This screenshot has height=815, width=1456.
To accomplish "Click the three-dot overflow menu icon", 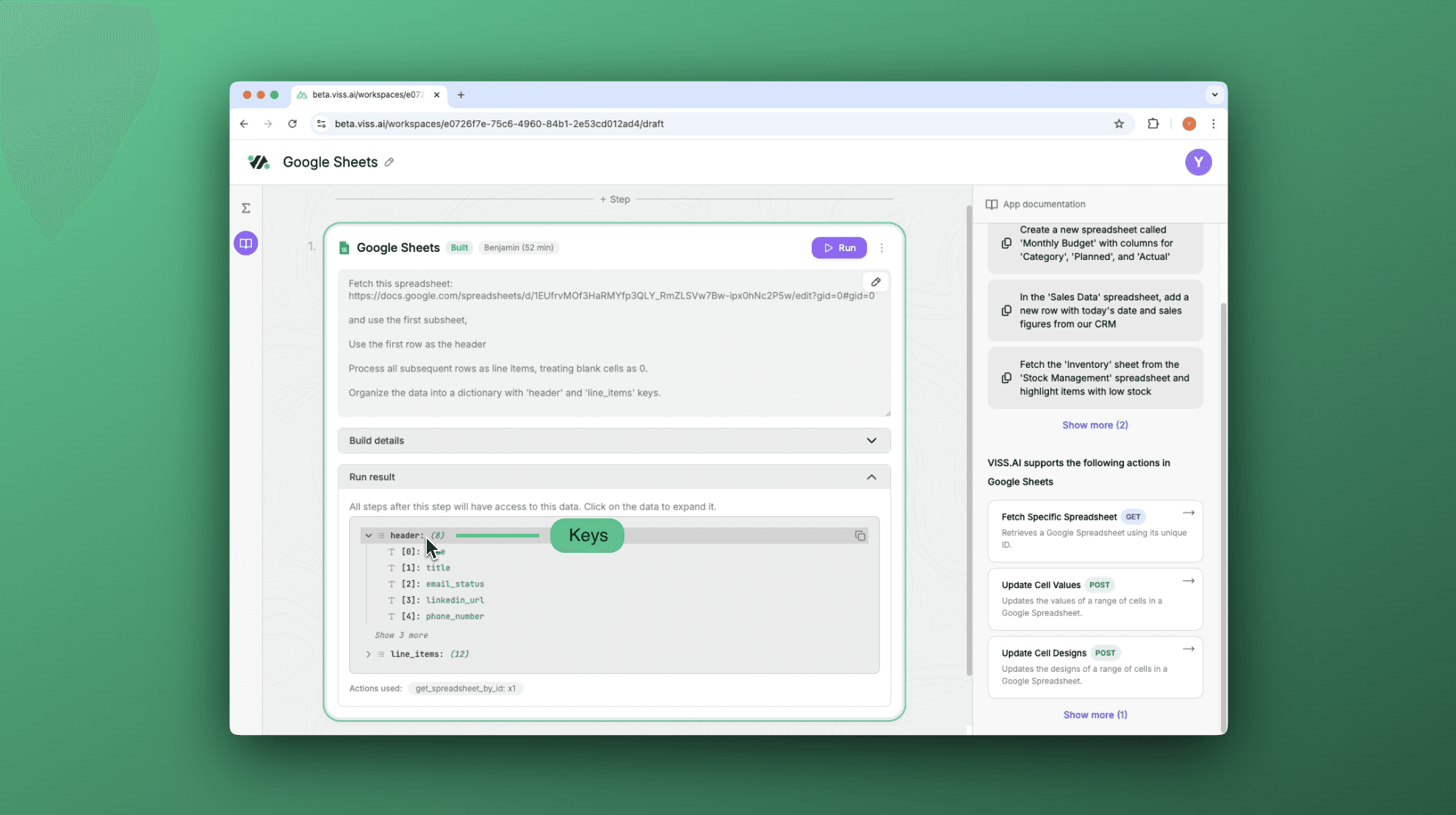I will click(881, 247).
